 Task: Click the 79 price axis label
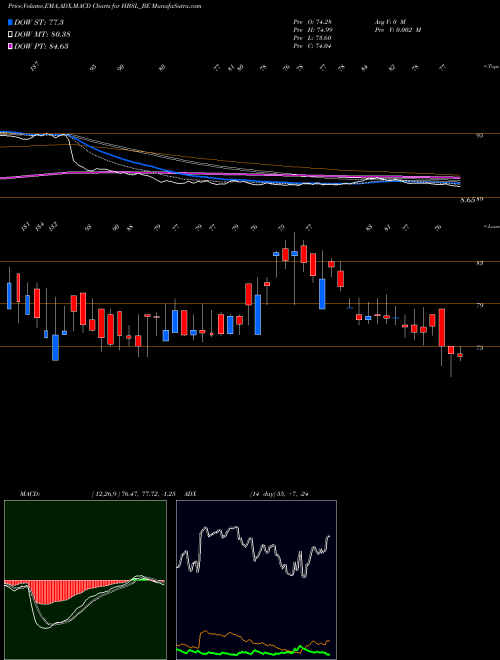479,305
